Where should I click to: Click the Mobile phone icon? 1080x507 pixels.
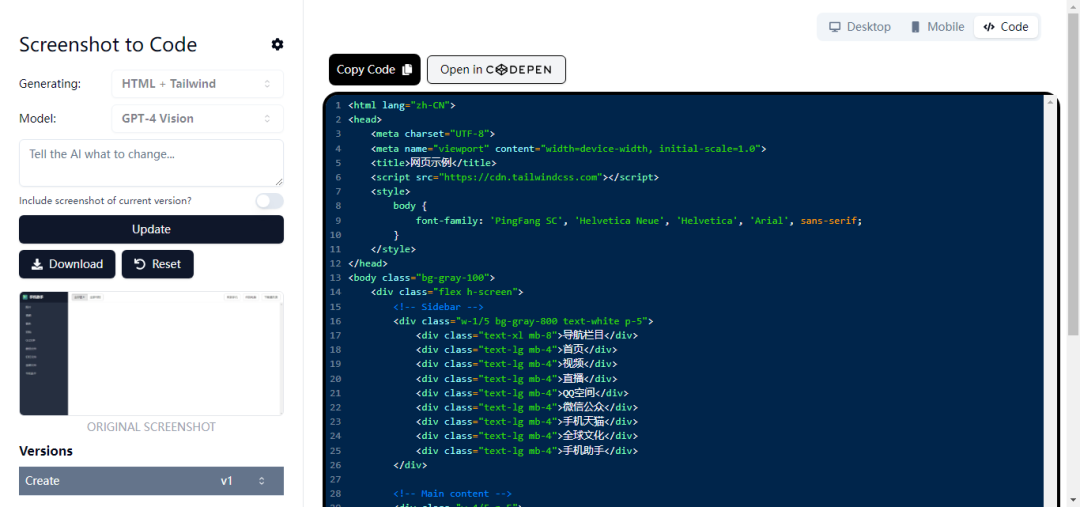[x=915, y=27]
